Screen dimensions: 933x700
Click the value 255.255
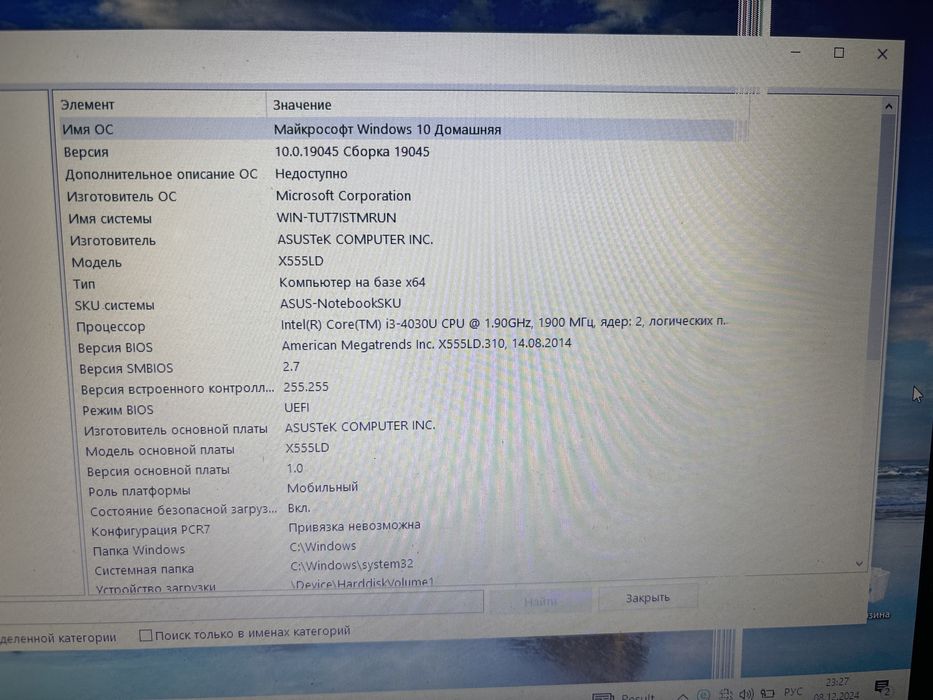click(306, 387)
